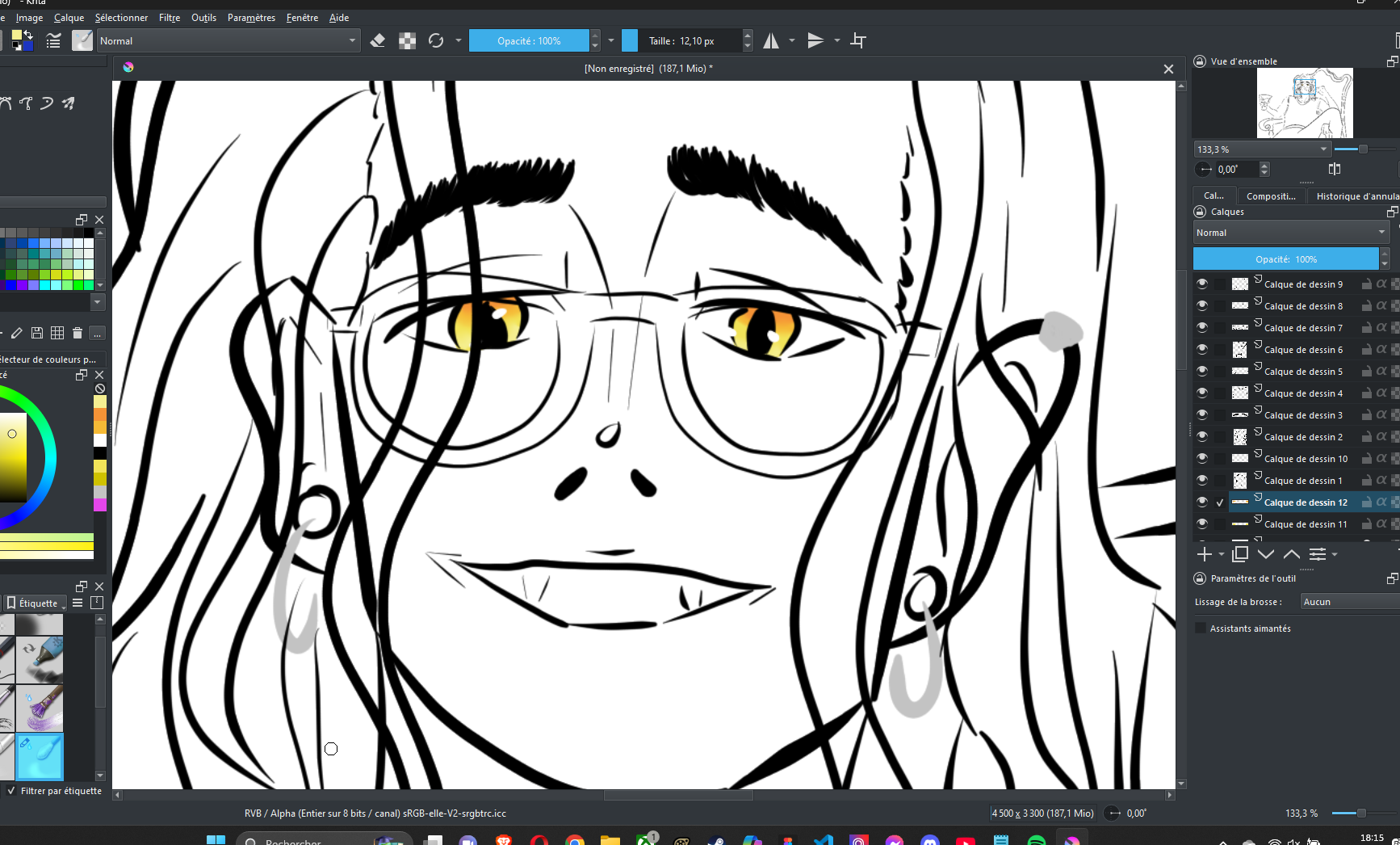Open brush editor settings icon
The height and width of the screenshot is (845, 1400).
pos(53,40)
